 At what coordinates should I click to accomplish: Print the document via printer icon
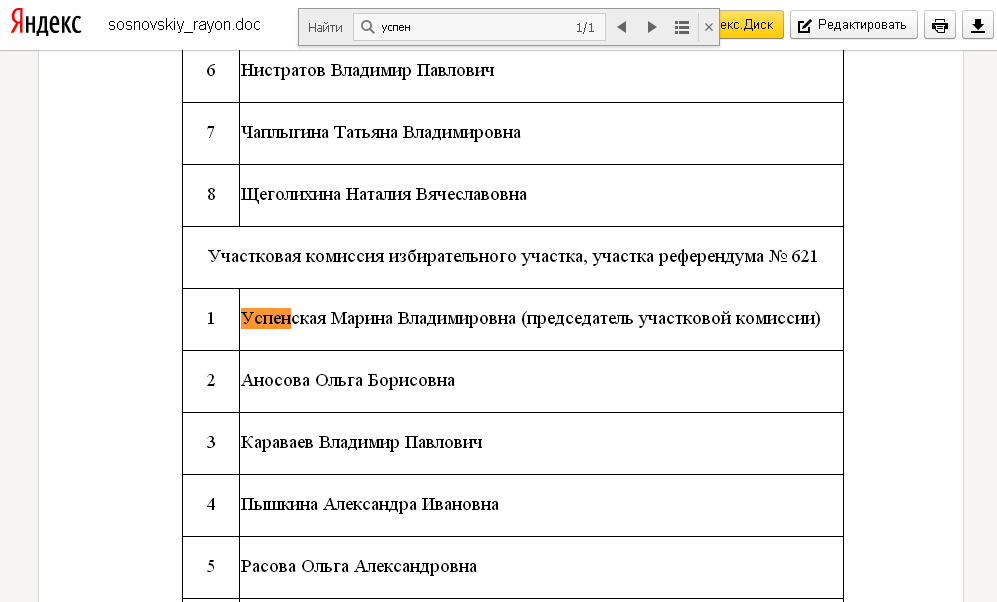point(939,25)
